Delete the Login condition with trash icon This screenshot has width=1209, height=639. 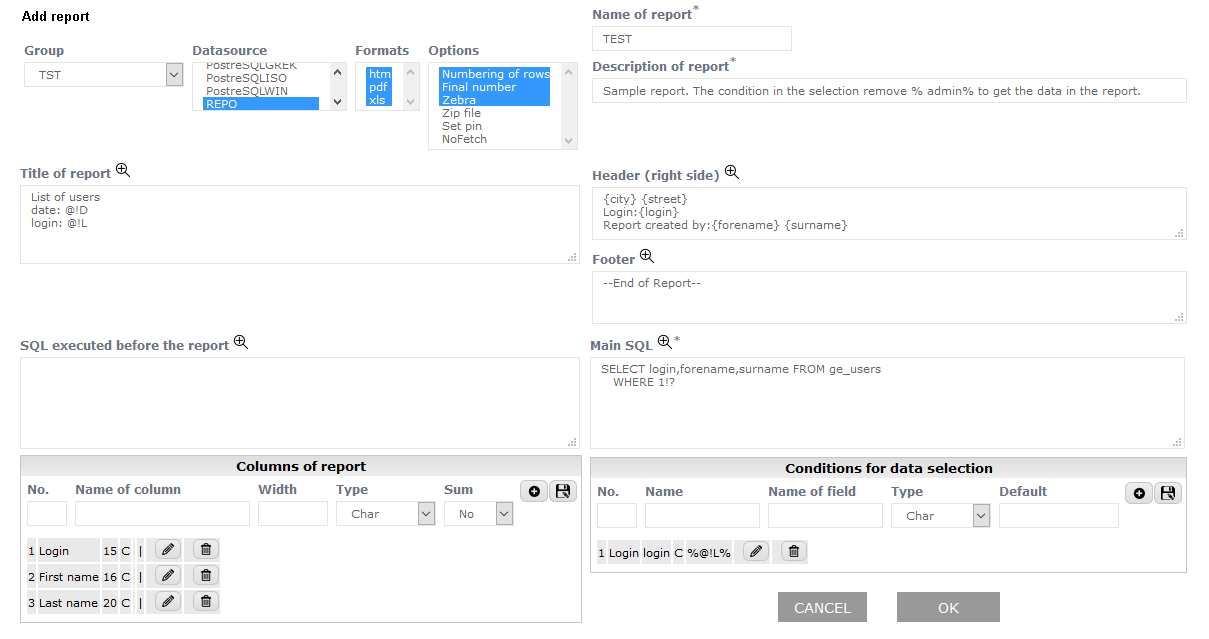793,552
